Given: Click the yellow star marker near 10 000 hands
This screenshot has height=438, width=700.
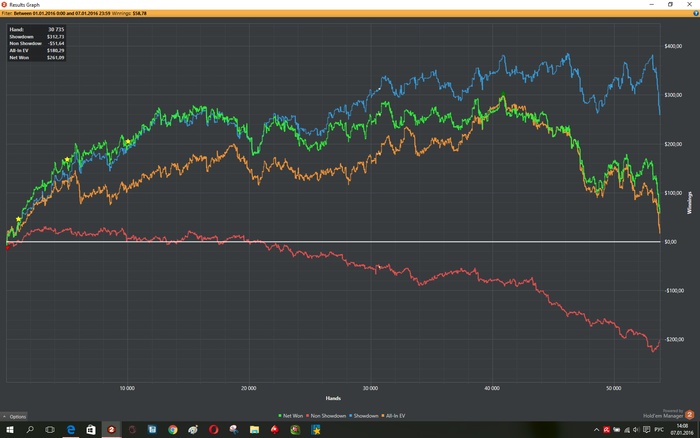Looking at the screenshot, I should pos(128,142).
